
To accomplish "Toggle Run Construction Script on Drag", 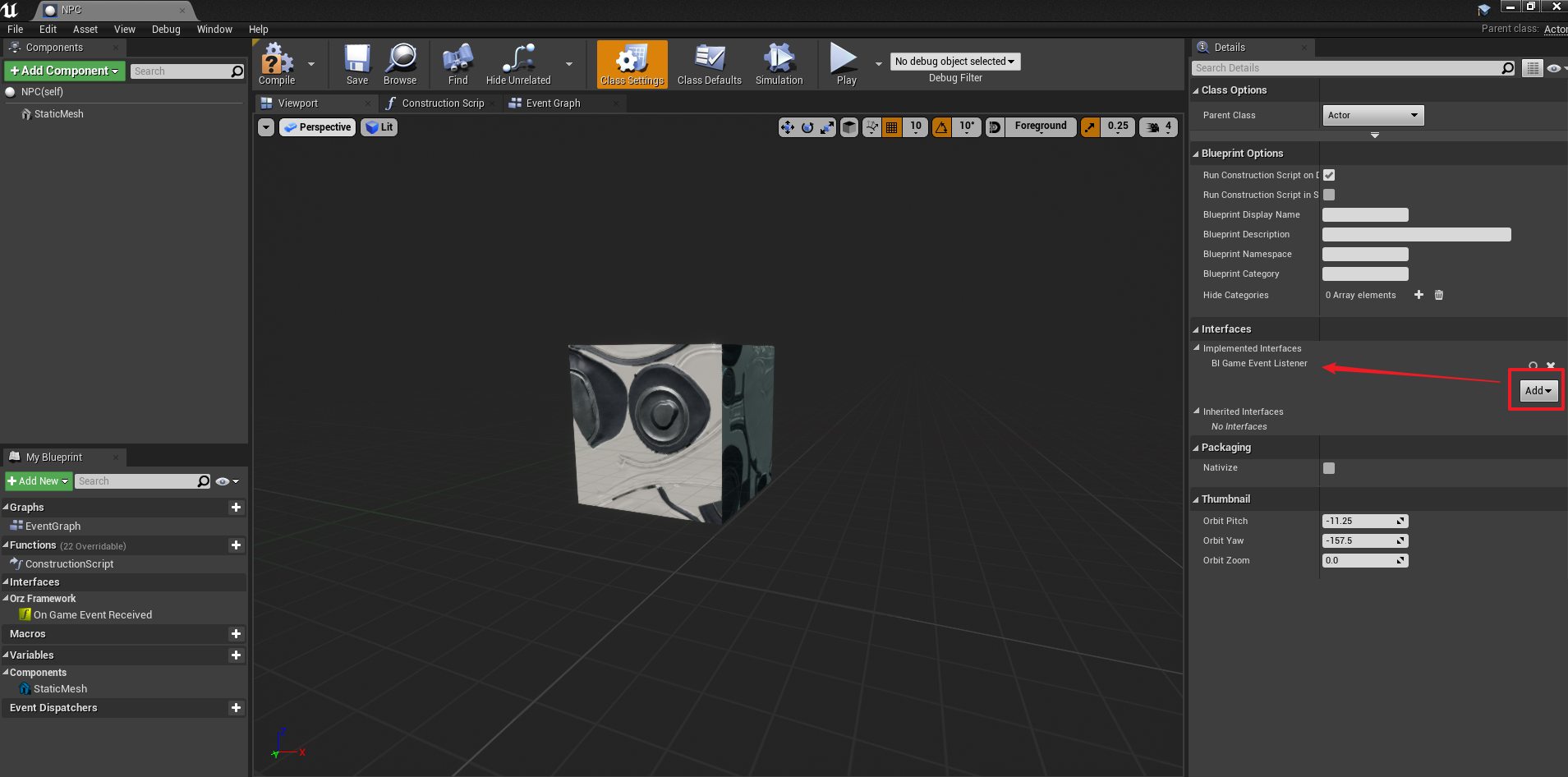I will tap(1329, 175).
